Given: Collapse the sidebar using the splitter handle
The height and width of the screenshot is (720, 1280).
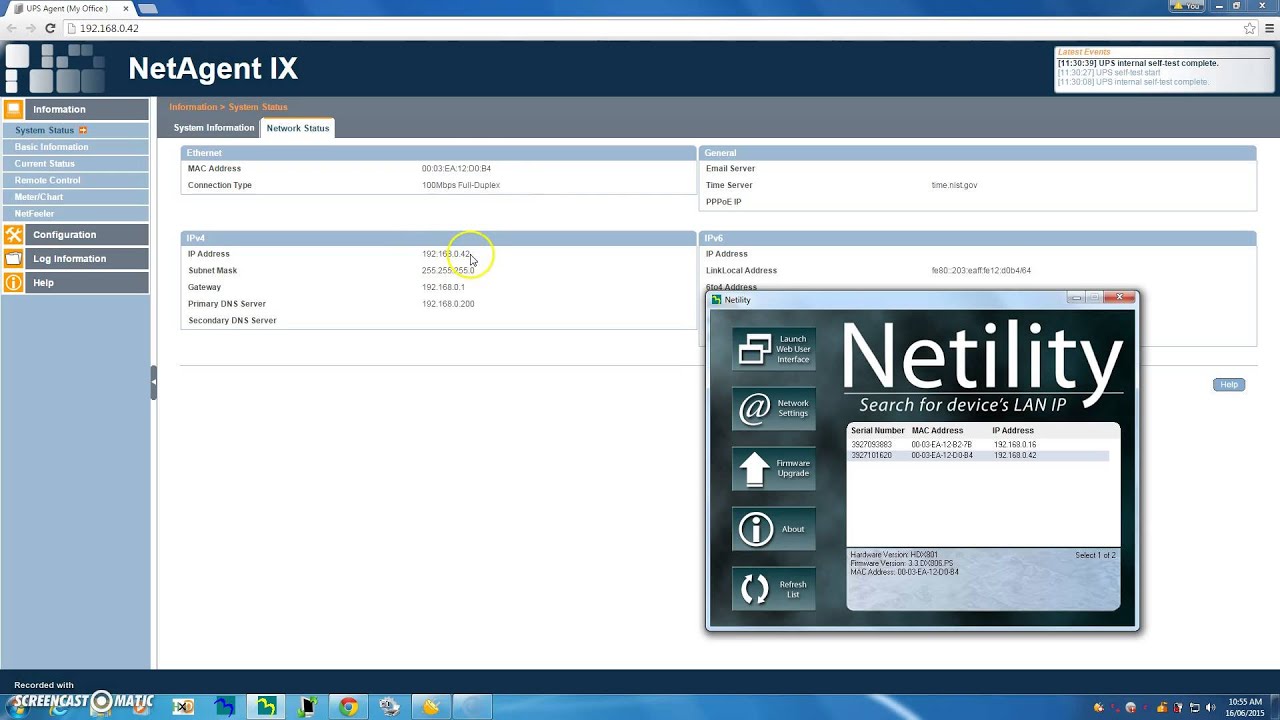Looking at the screenshot, I should (x=153, y=382).
